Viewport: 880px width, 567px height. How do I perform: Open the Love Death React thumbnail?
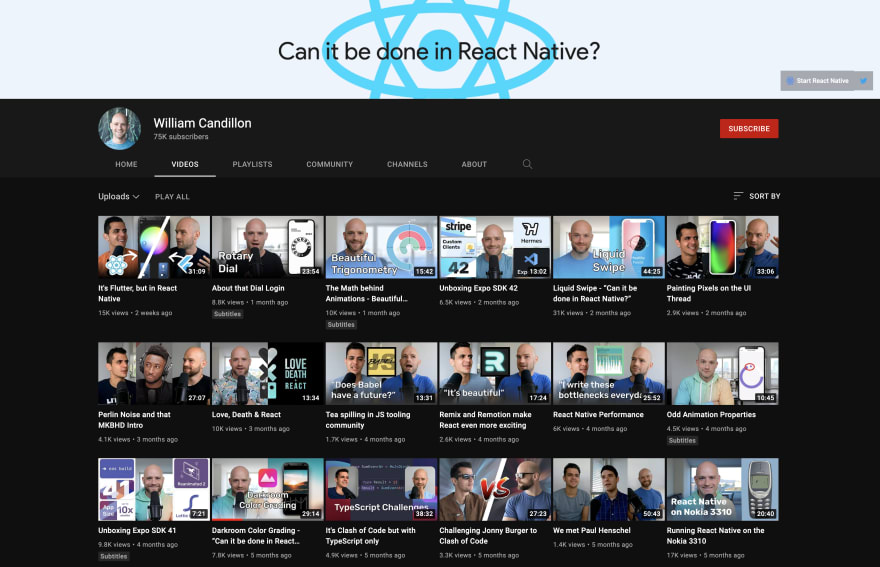[268, 373]
